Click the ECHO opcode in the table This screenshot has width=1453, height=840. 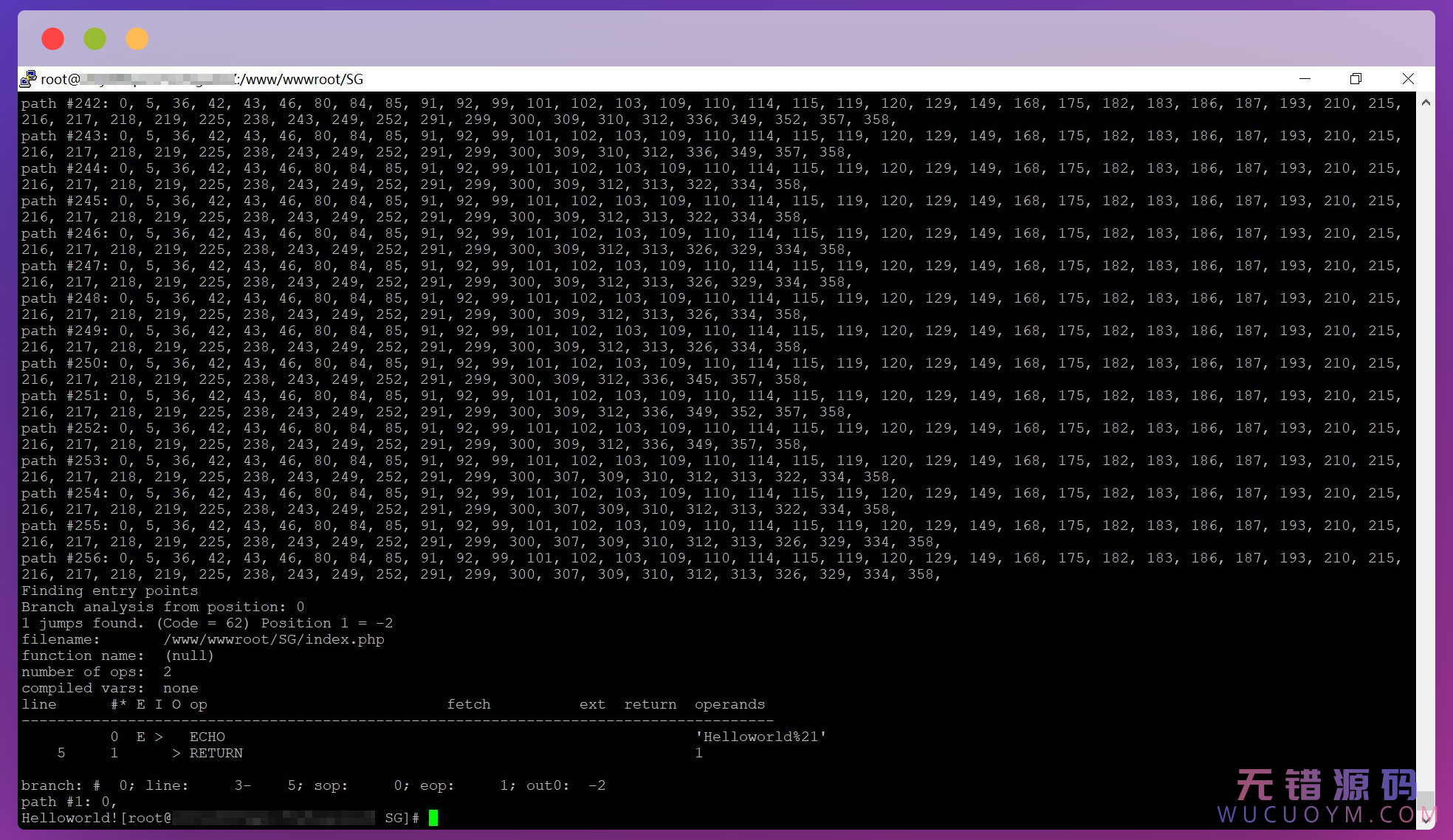[207, 737]
